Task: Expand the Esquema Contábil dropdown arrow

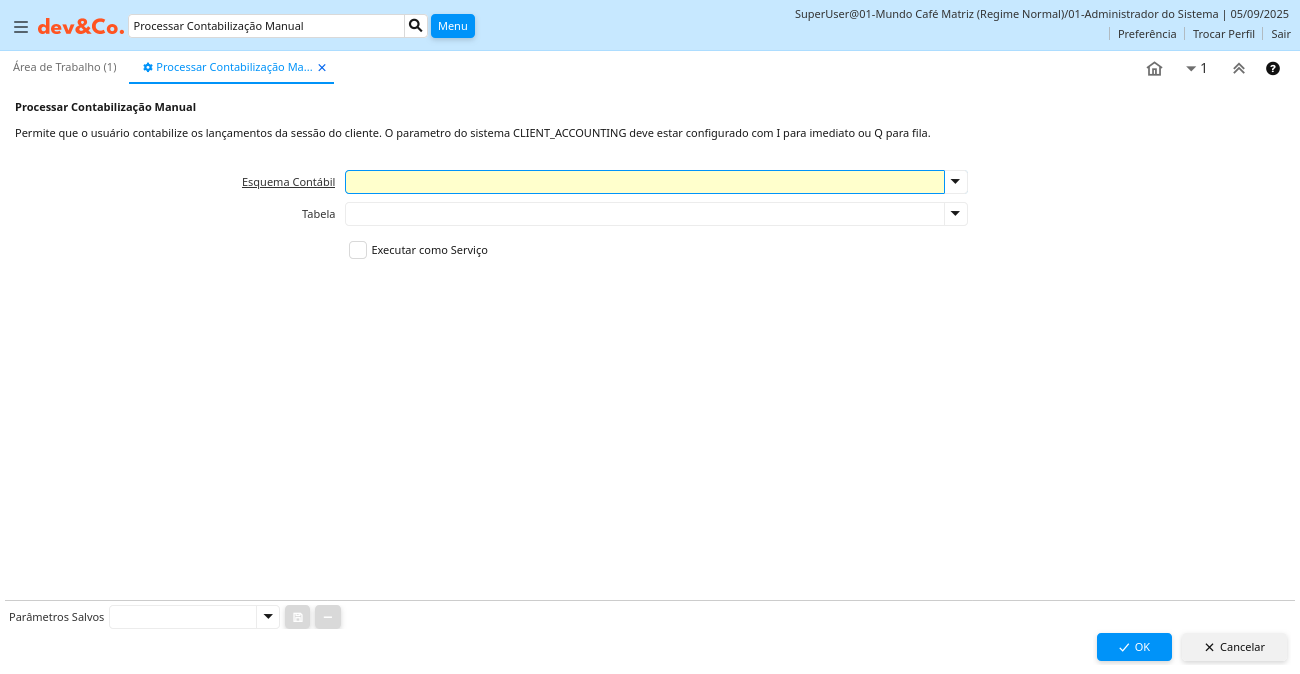Action: tap(956, 182)
